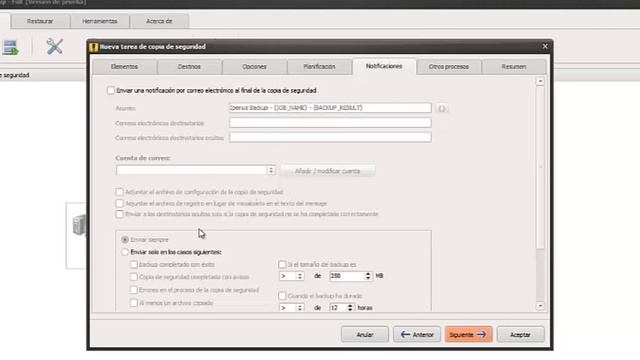Click the dialog scrollbar up arrow

pyautogui.click(x=540, y=81)
